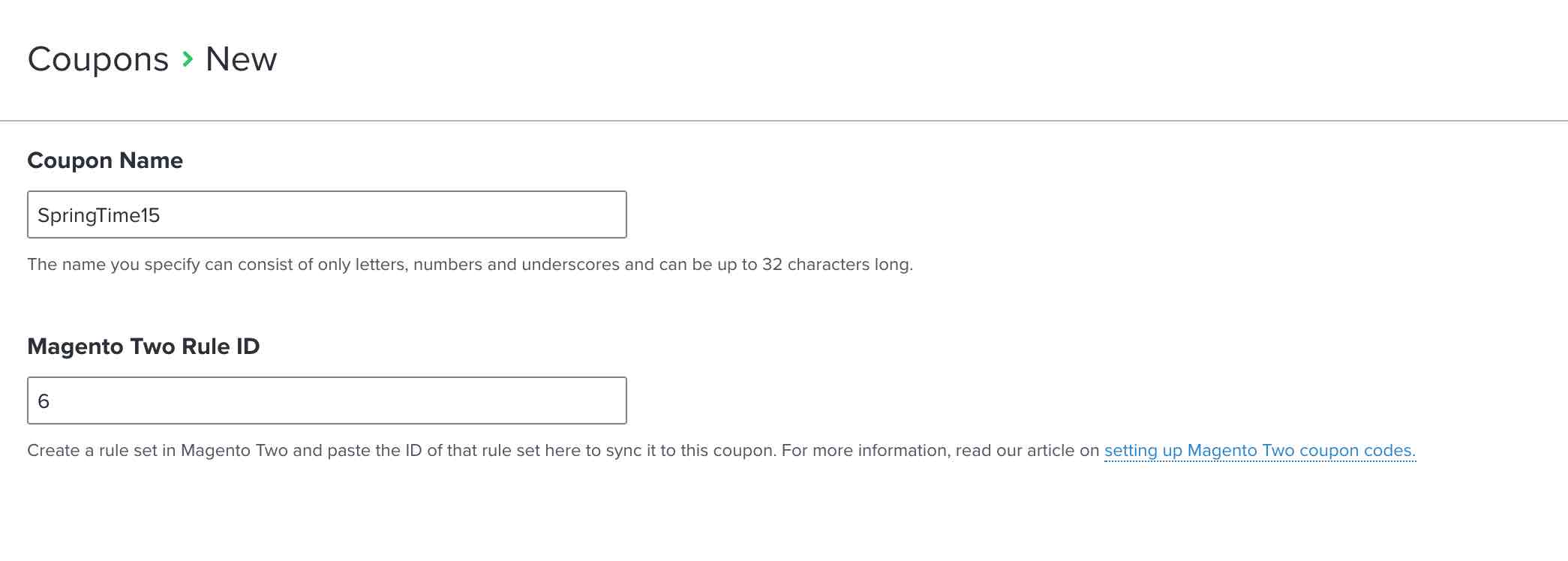This screenshot has width=1568, height=561.
Task: Click the underlined Magento Two coupon codes hyperlink
Action: tap(1259, 451)
